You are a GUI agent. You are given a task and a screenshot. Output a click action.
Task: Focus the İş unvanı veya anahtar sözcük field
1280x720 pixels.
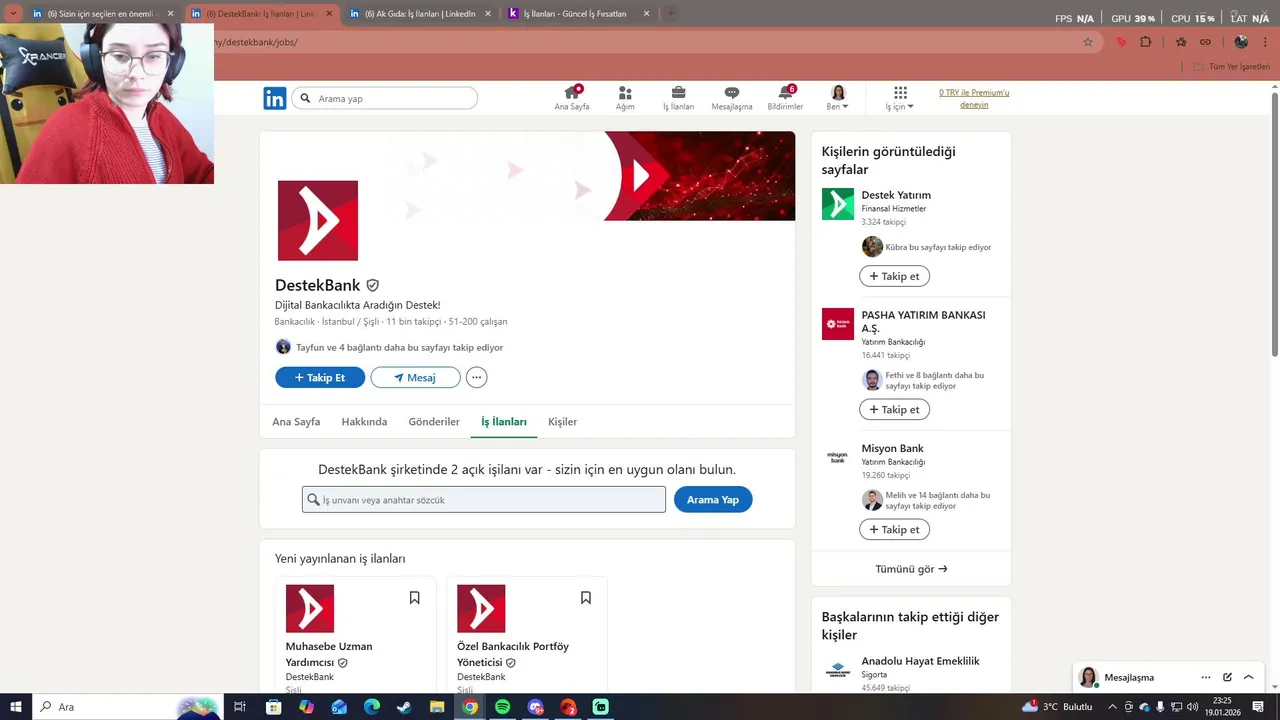(484, 499)
